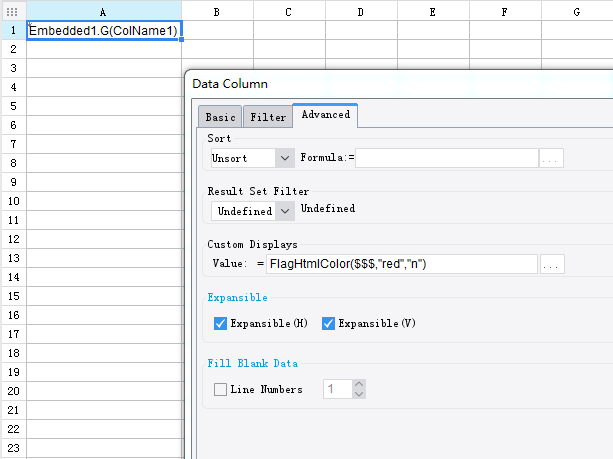Click the Custom Displays Value field
Image resolution: width=613 pixels, height=459 pixels.
401,264
